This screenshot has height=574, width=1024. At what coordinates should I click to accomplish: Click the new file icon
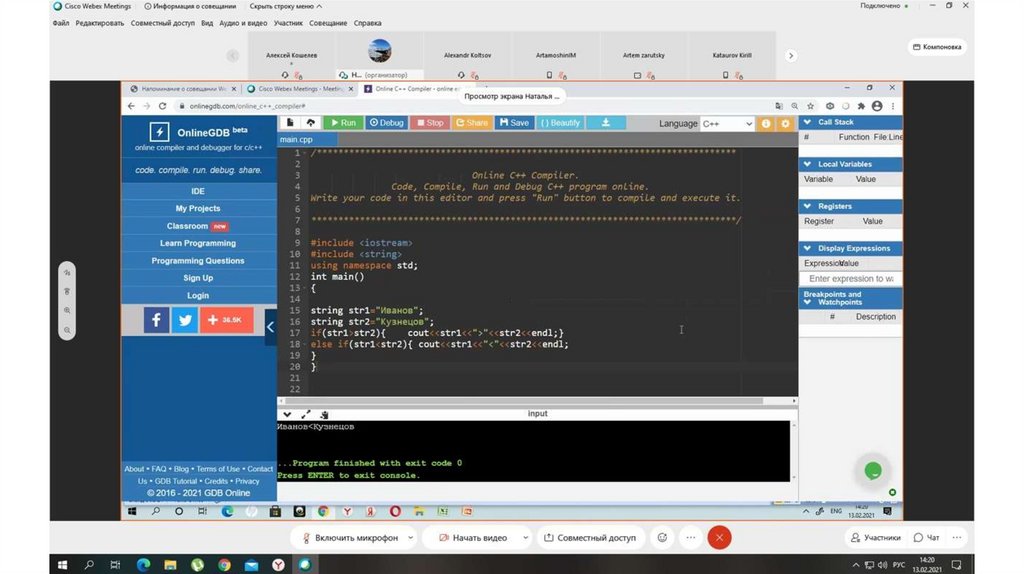290,123
